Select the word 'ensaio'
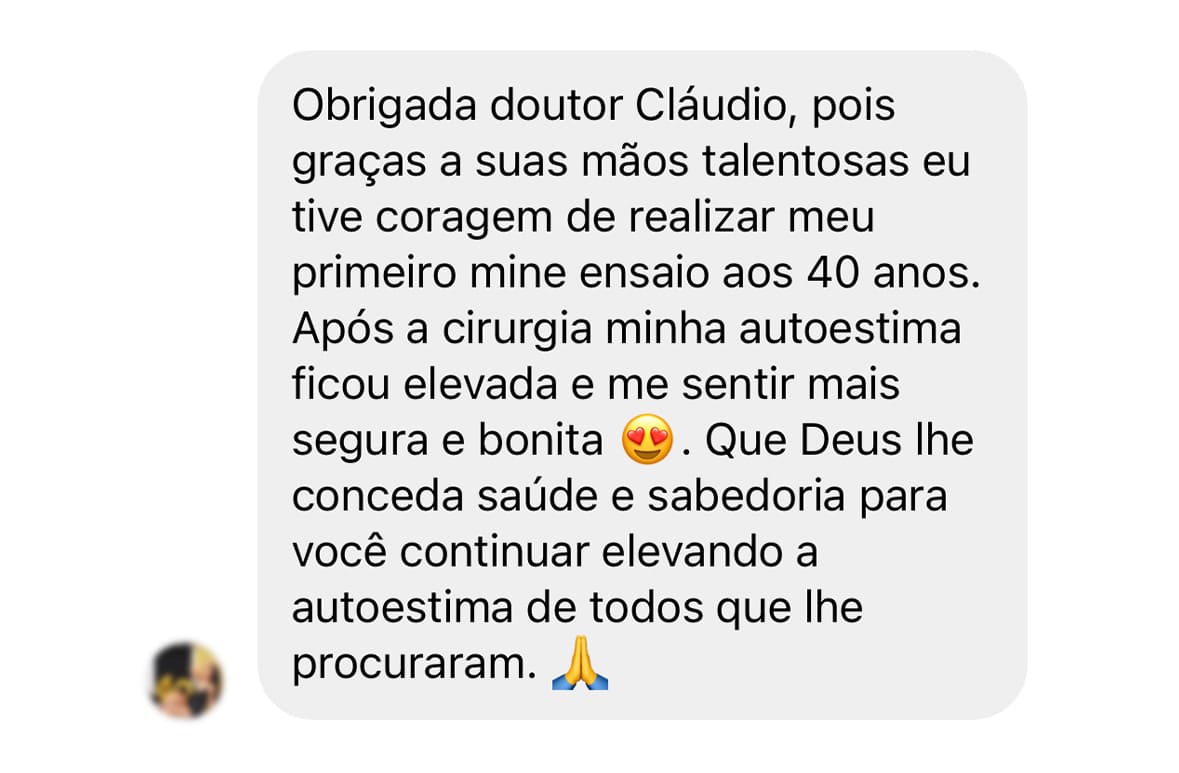The height and width of the screenshot is (773, 1179). [644, 273]
